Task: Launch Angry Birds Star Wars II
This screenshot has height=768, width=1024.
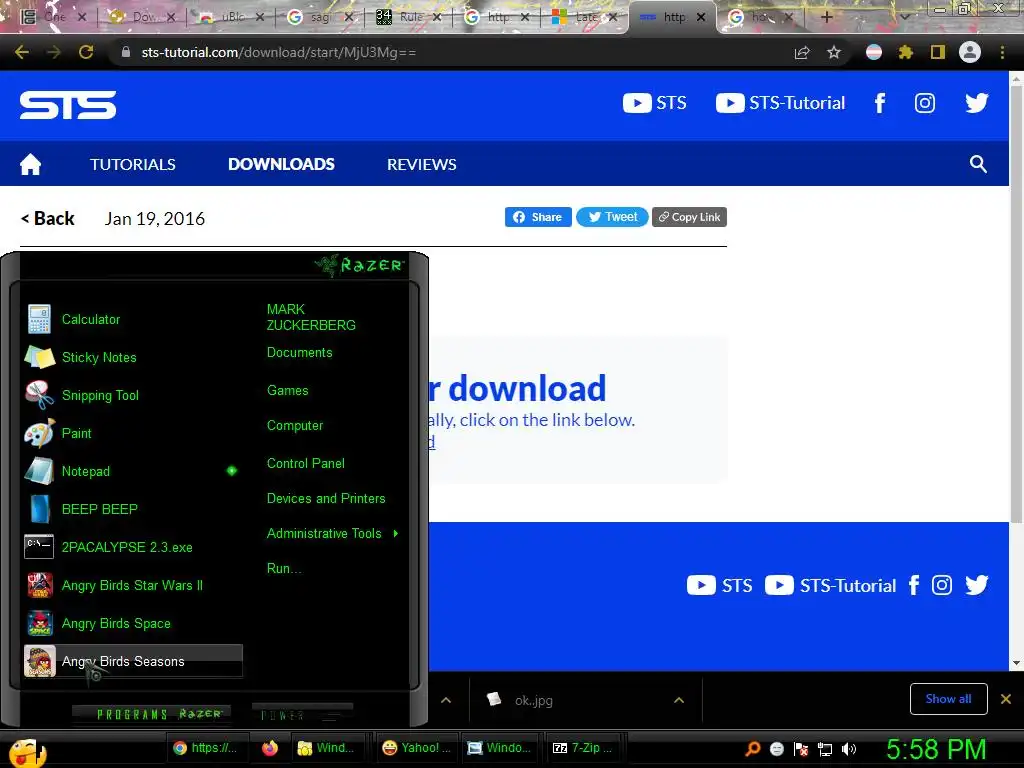Action: tap(131, 585)
